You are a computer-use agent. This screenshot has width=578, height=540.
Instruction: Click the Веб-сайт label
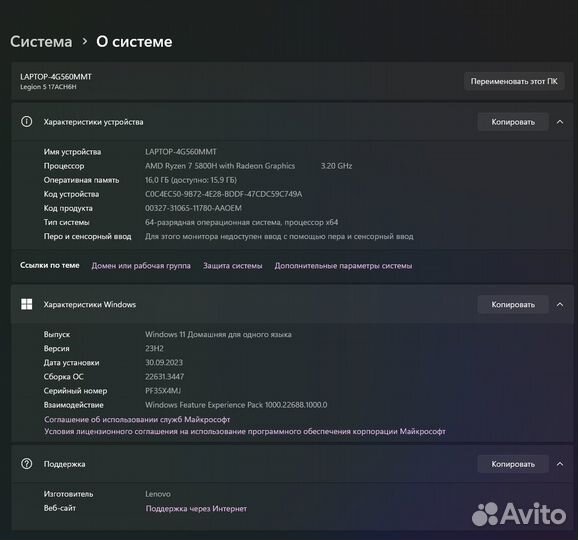click(x=60, y=508)
